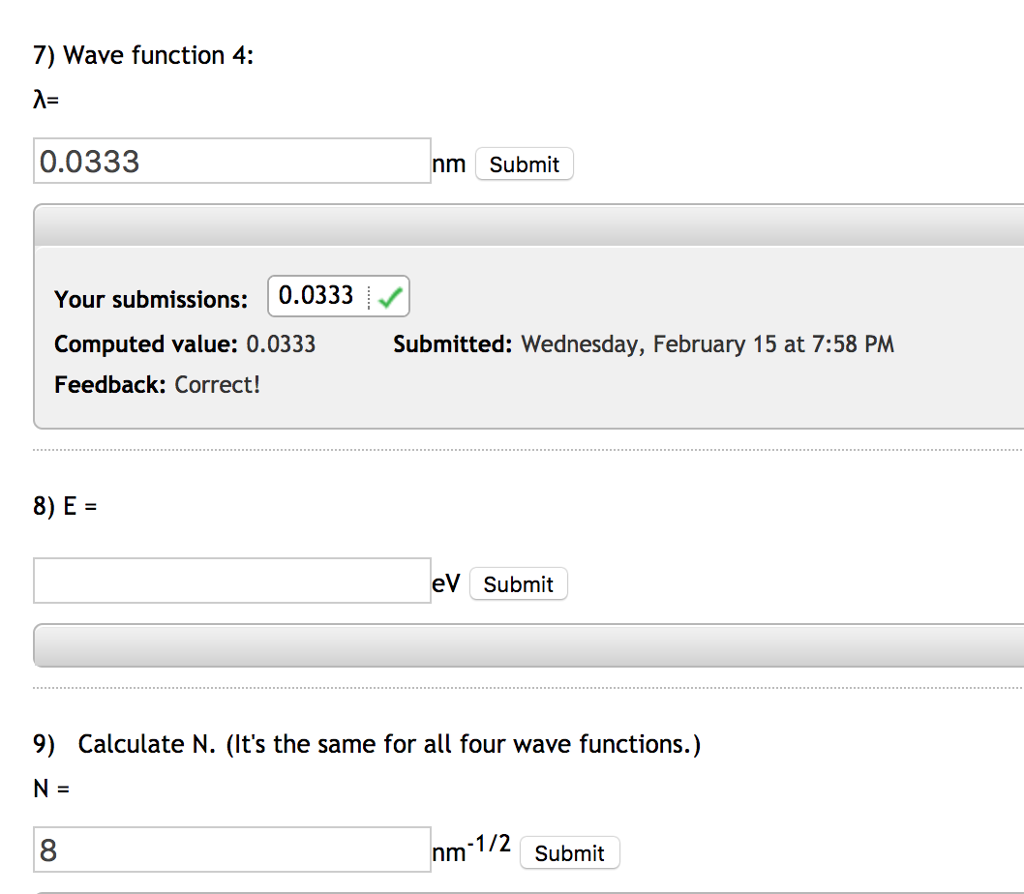Click Submit next to the N value
Image resolution: width=1024 pixels, height=894 pixels.
pos(570,853)
